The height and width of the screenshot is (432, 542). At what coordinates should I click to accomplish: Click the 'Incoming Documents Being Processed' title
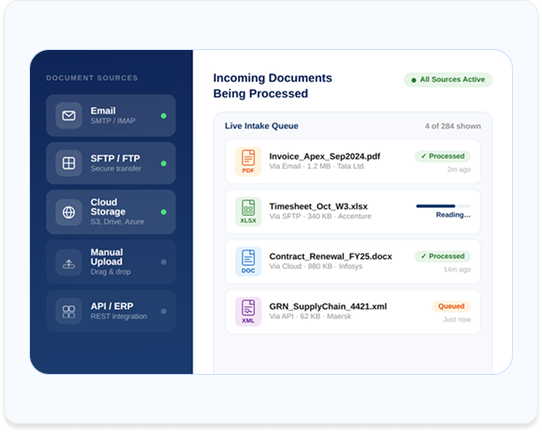click(x=273, y=86)
